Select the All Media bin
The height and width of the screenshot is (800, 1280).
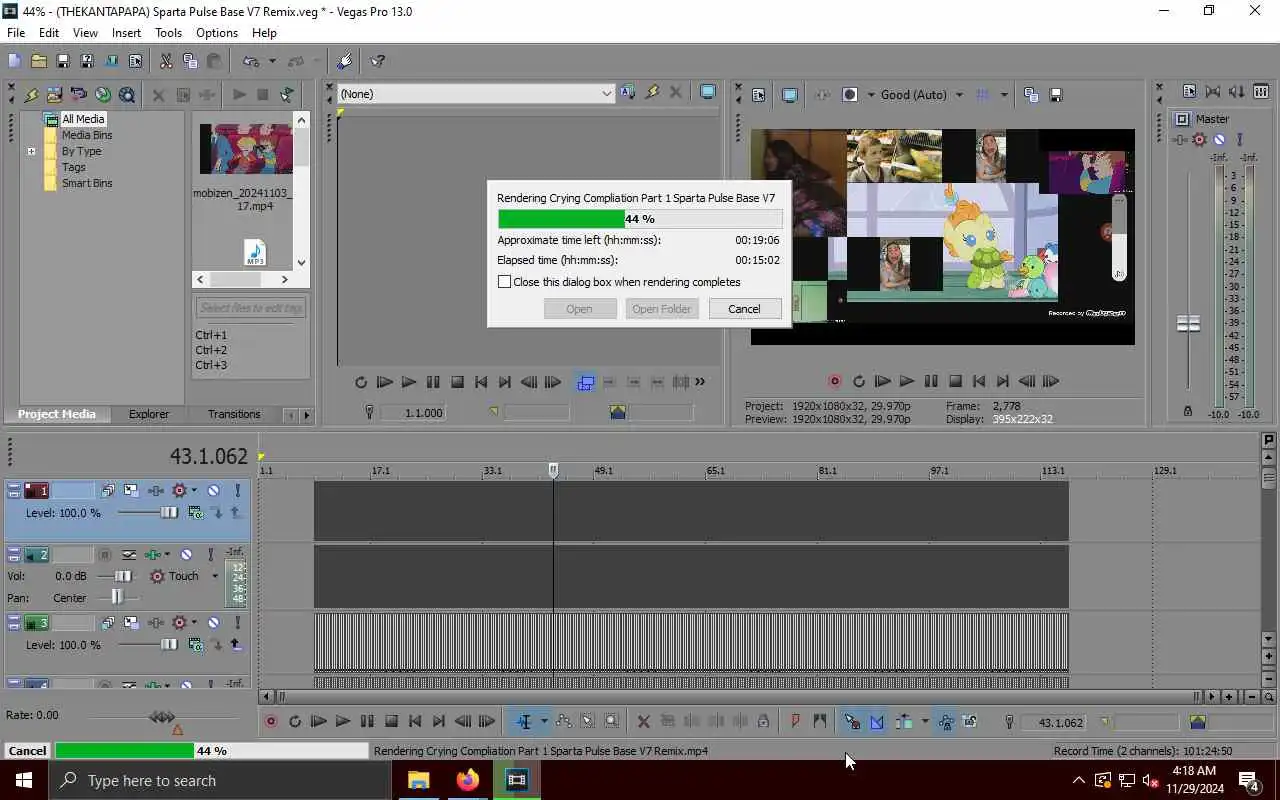[83, 119]
